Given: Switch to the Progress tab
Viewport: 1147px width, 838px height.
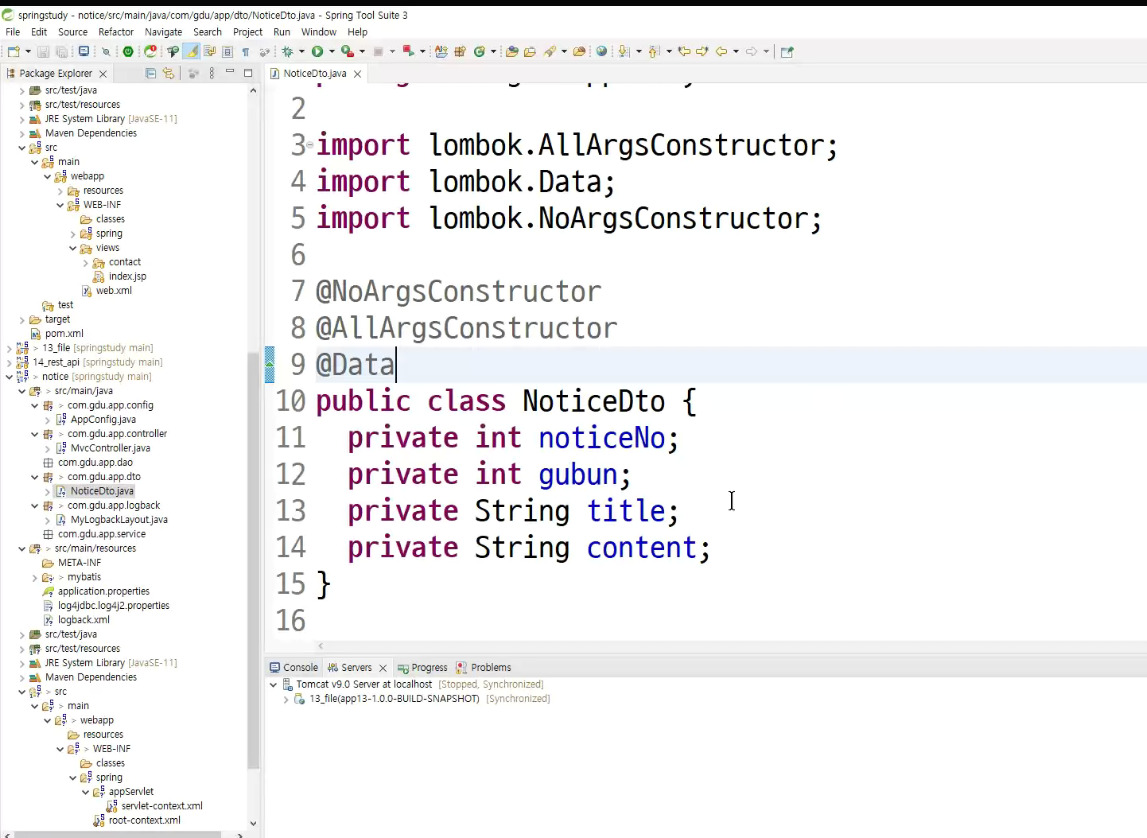Looking at the screenshot, I should point(422,668).
